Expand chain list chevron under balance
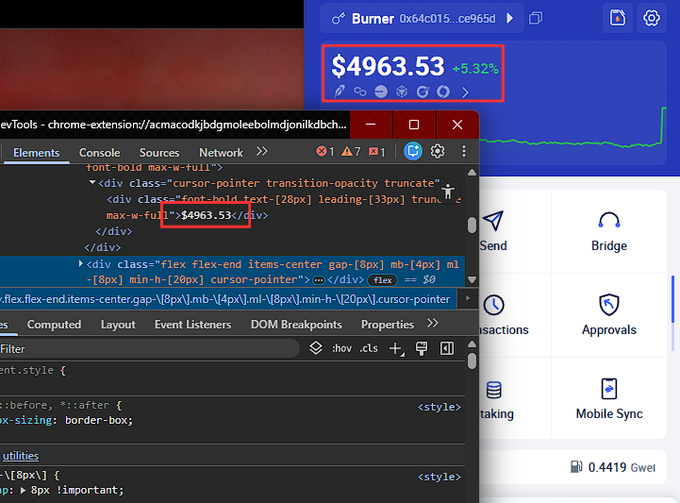 click(465, 92)
